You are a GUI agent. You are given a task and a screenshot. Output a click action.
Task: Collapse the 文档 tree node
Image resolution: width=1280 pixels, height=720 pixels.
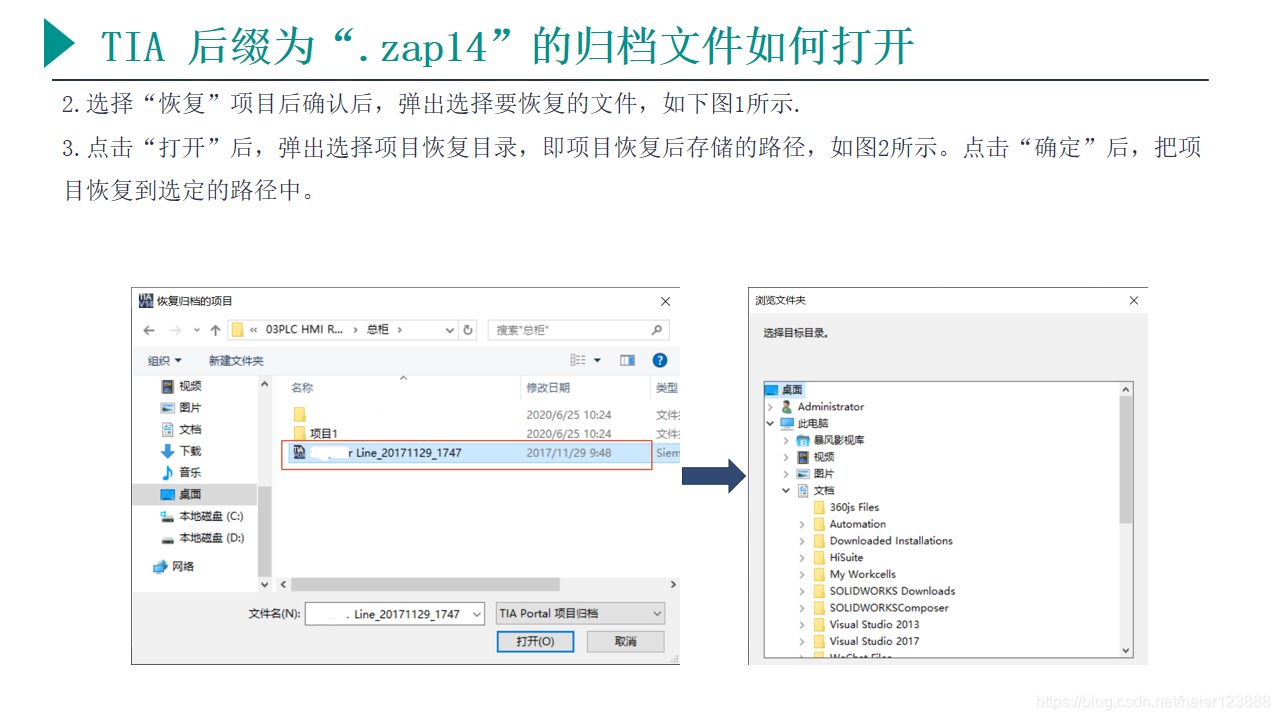(786, 491)
